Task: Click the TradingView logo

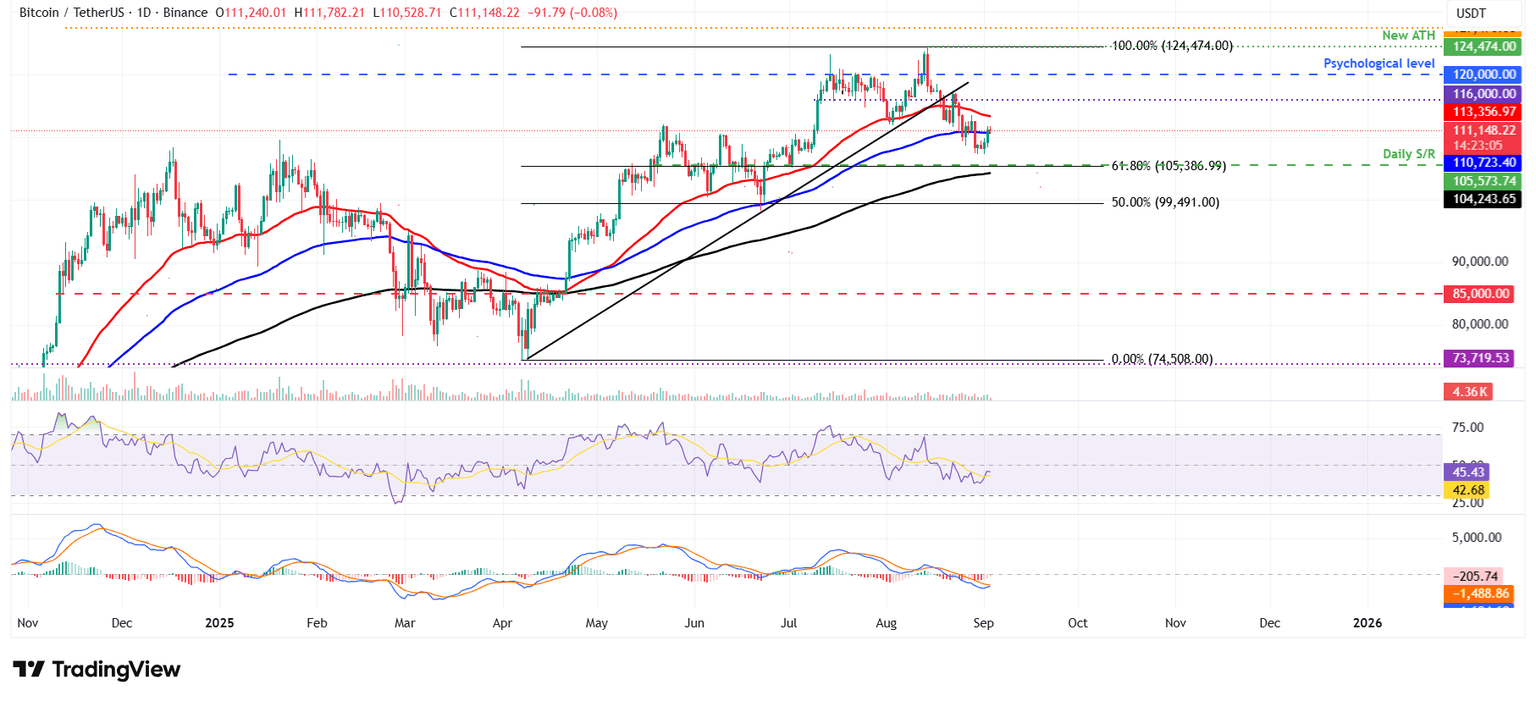Action: click(95, 669)
